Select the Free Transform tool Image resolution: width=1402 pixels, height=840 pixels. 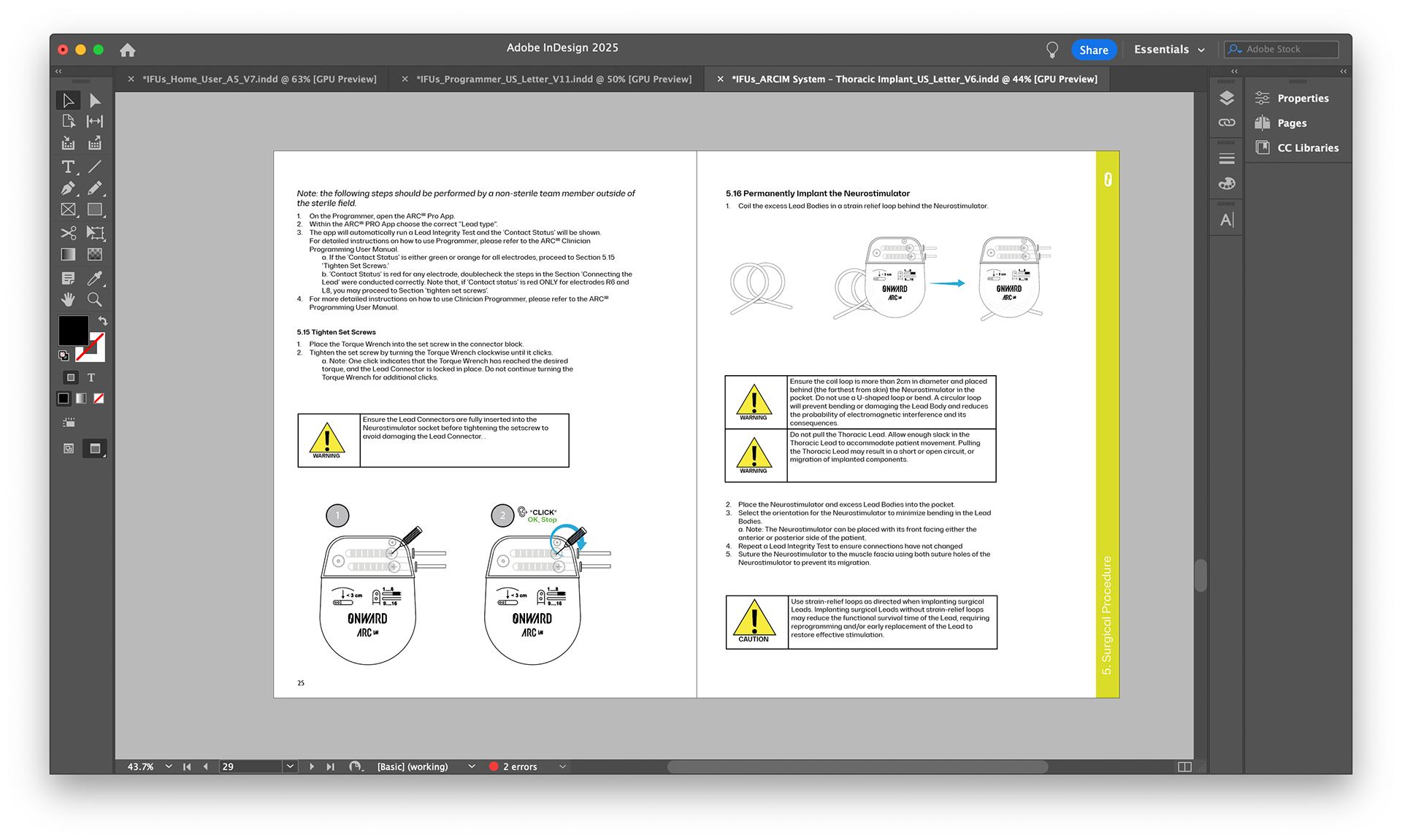(95, 233)
